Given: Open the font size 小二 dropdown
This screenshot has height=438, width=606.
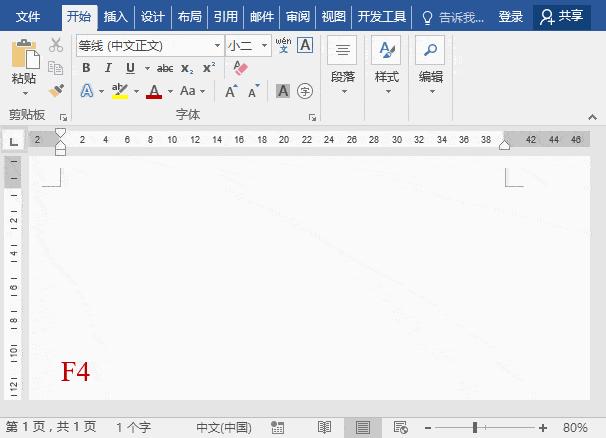Looking at the screenshot, I should (264, 46).
